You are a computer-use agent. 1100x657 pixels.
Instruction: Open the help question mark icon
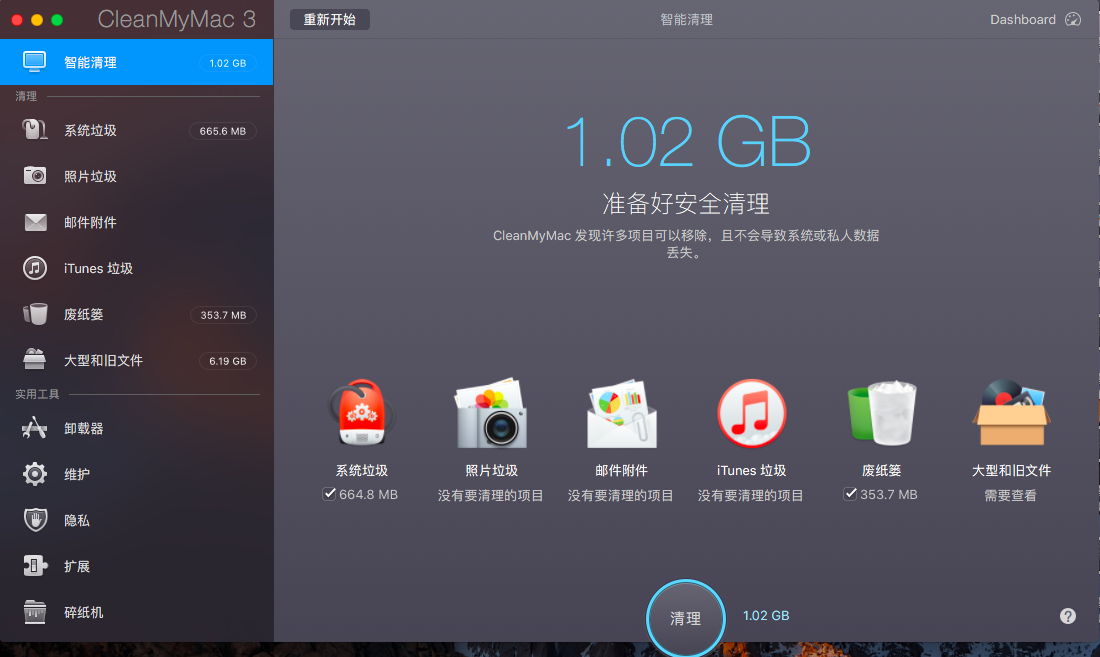[x=1068, y=616]
